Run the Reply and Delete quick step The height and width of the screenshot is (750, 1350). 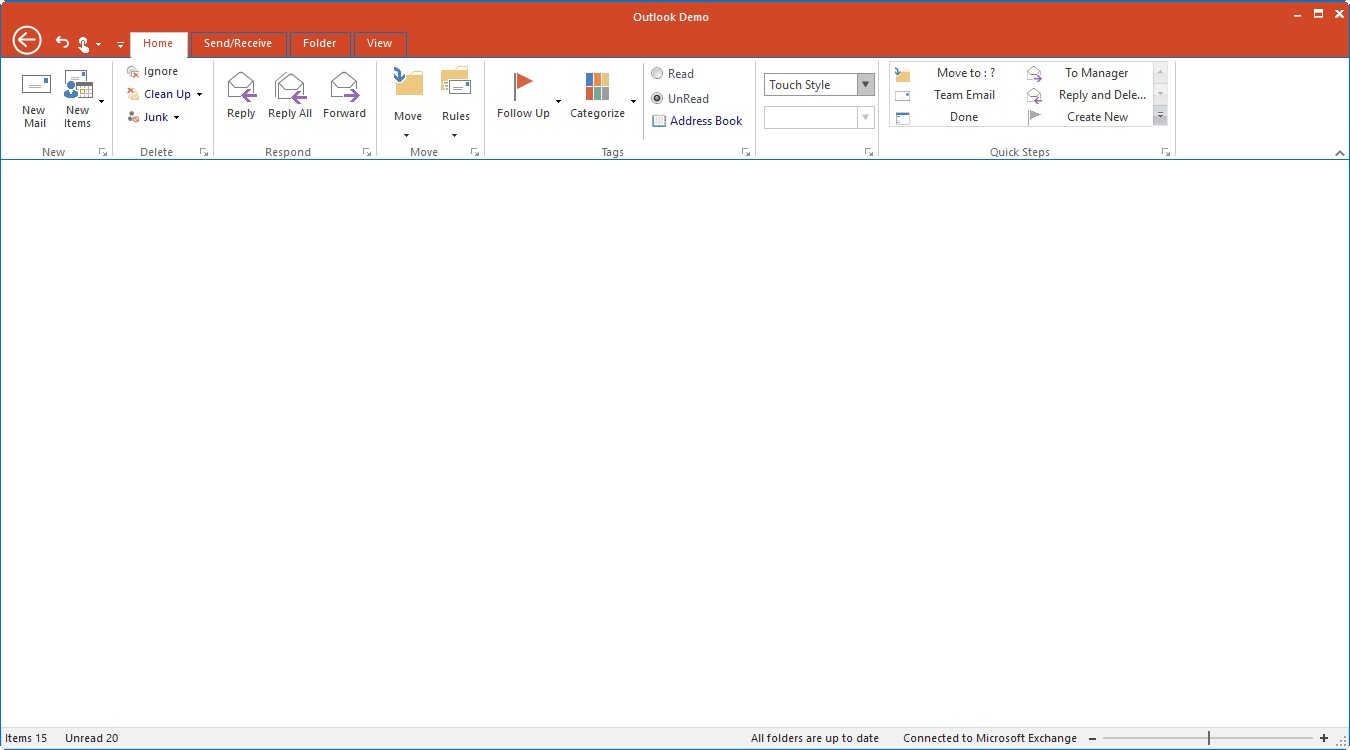tap(1088, 95)
